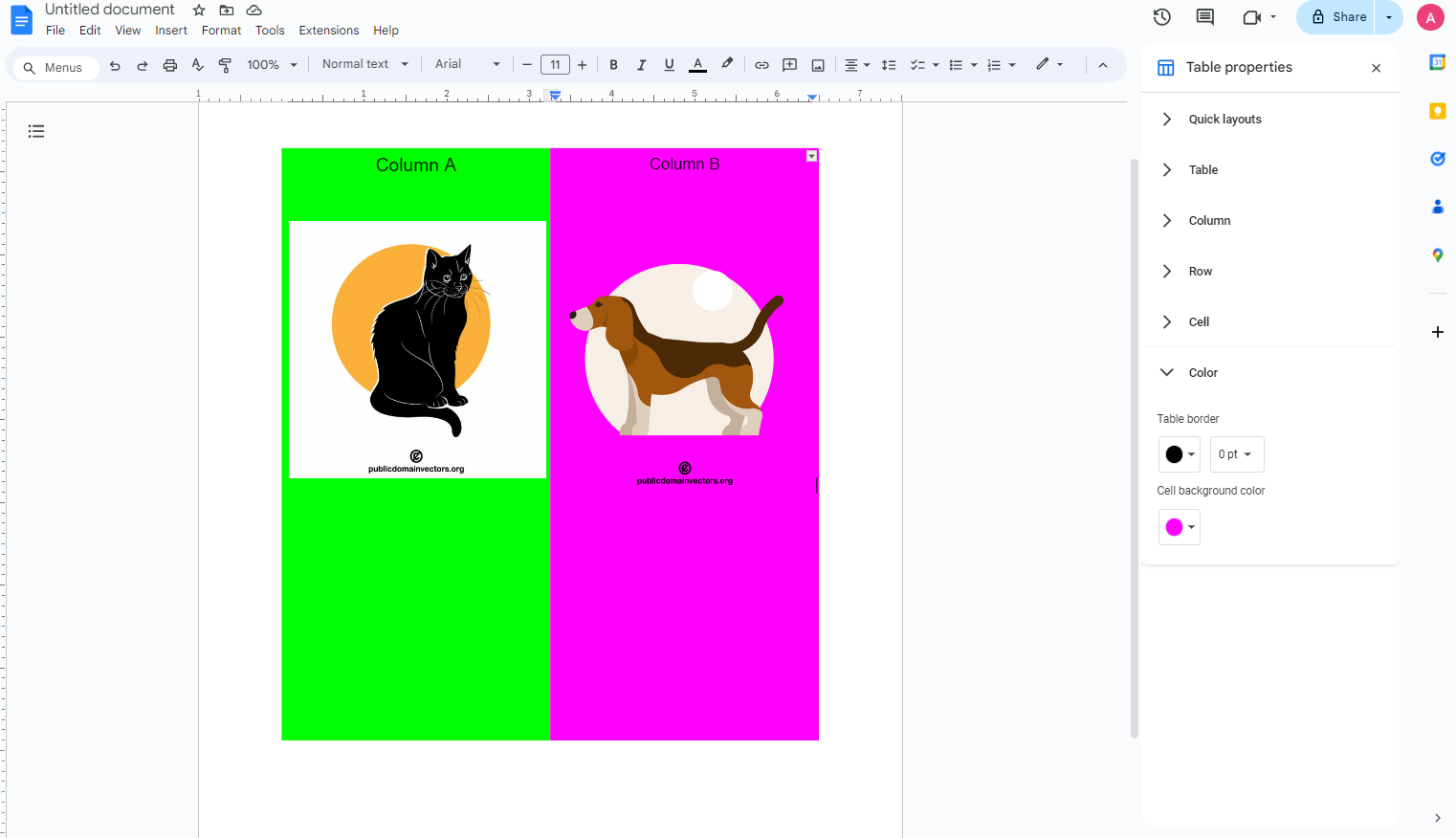Open version history via clock icon

1161,16
